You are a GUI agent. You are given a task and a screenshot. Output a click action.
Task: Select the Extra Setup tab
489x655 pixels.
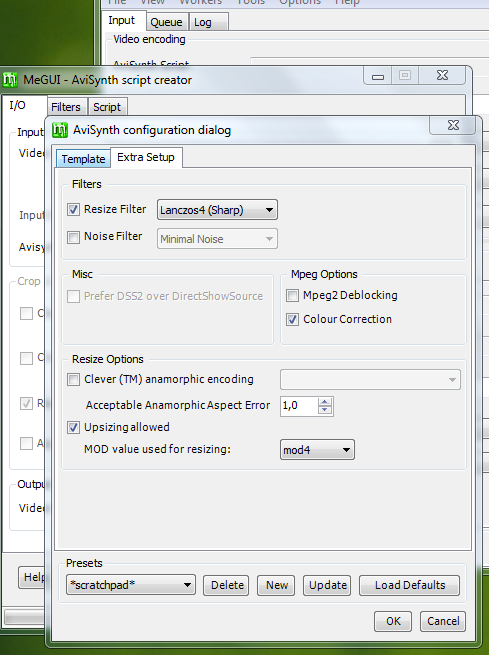pyautogui.click(x=146, y=157)
